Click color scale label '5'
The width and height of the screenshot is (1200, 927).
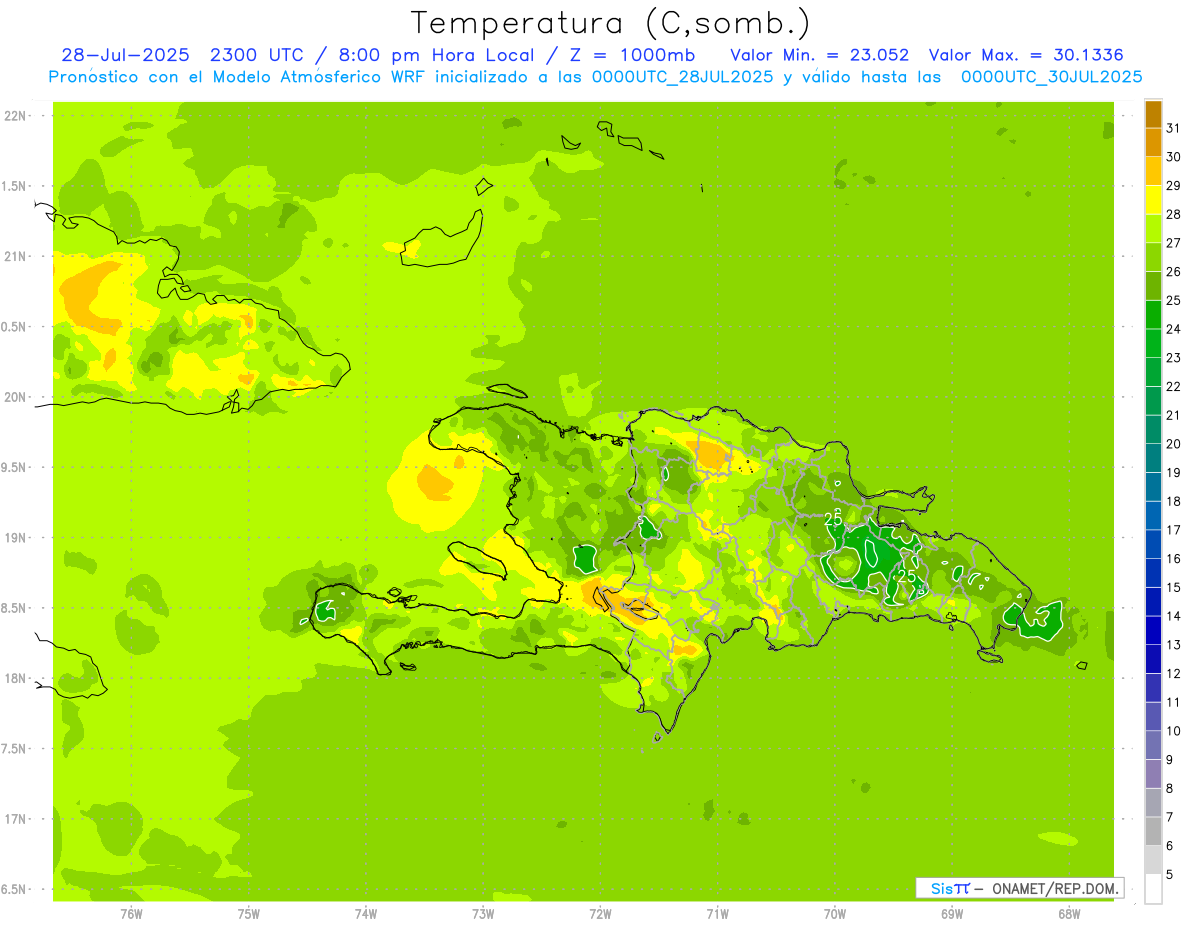tap(1170, 875)
